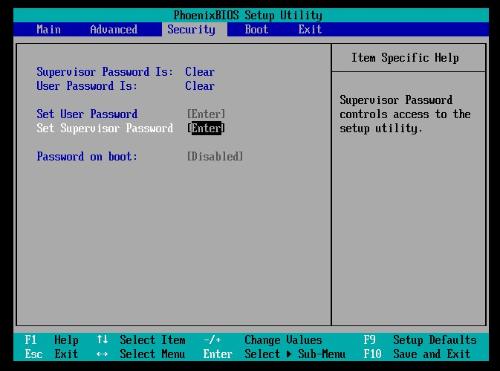Click the PhoenixBIOS Setup Utility title

248,15
